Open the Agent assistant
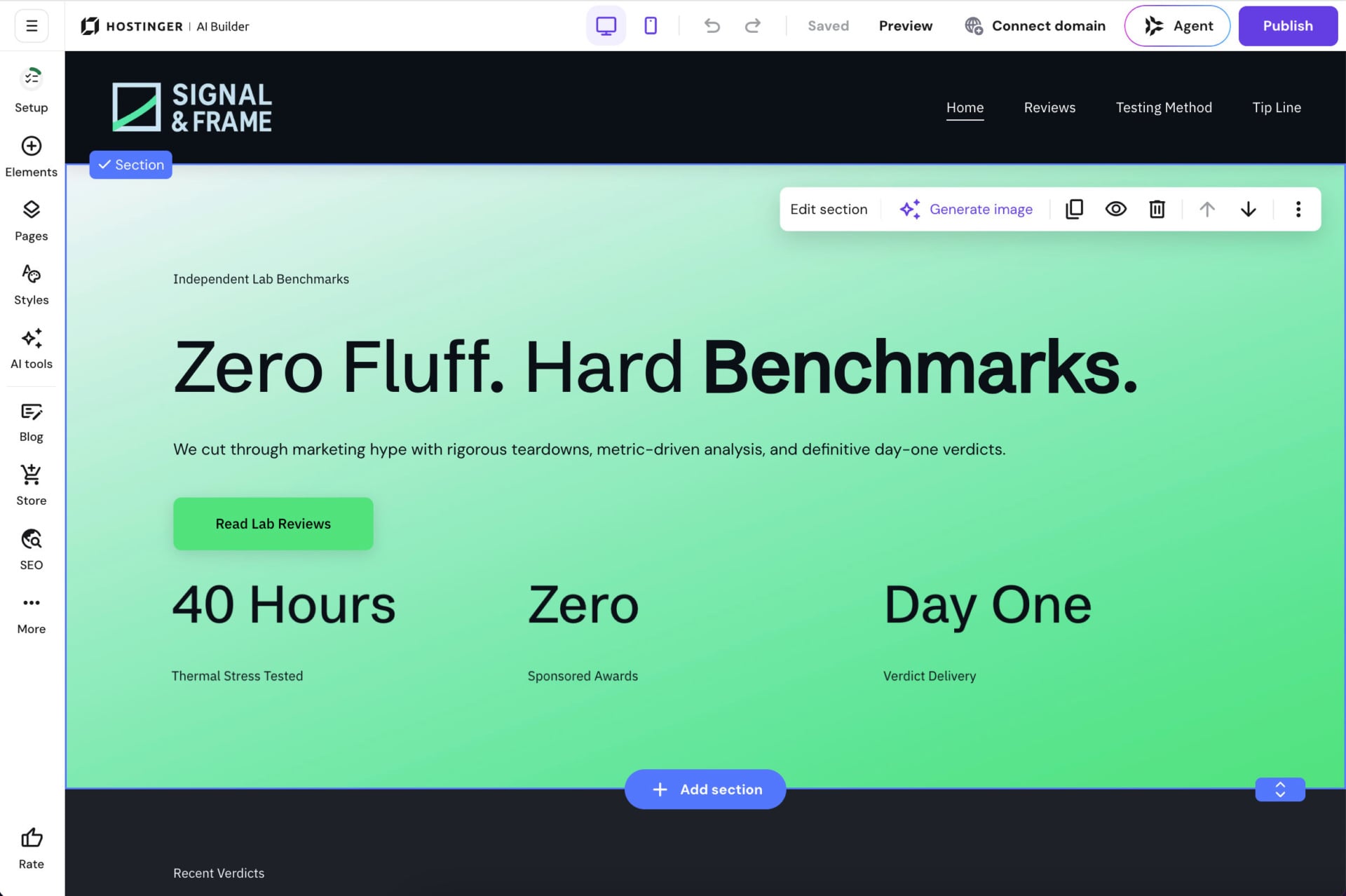This screenshot has height=896, width=1346. tap(1178, 26)
